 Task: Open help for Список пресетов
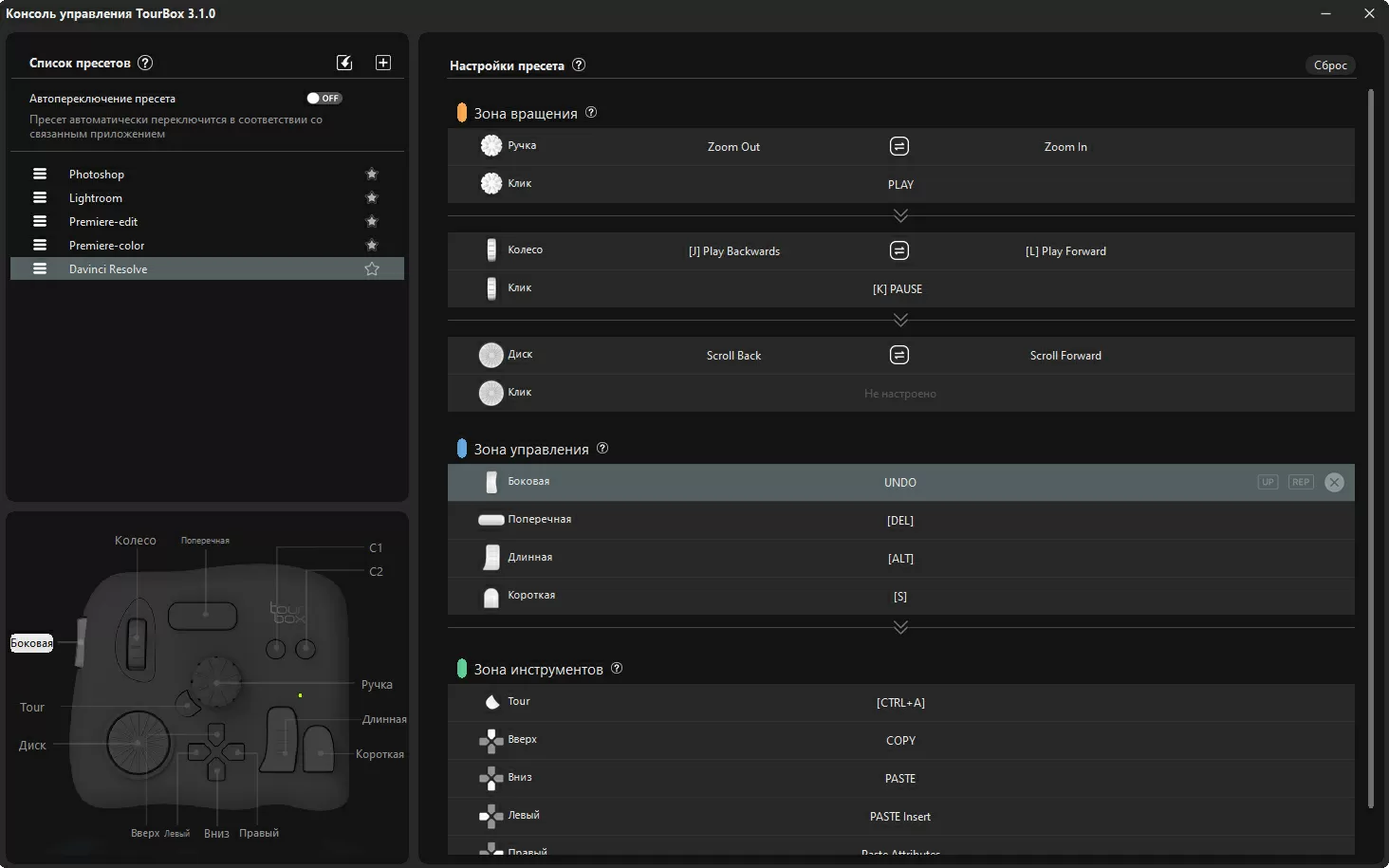click(145, 63)
